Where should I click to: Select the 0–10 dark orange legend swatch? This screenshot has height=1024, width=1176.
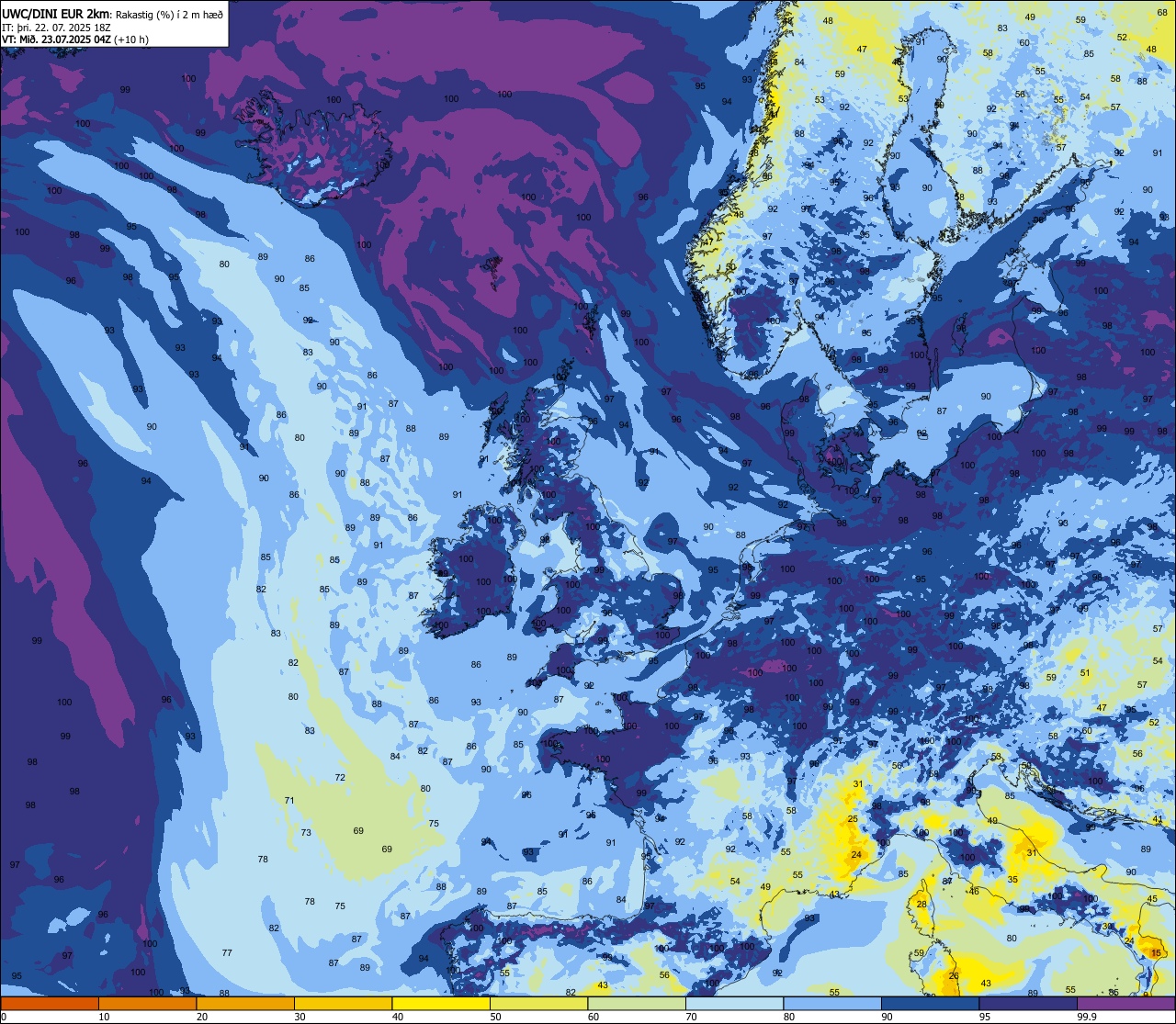(50, 1003)
